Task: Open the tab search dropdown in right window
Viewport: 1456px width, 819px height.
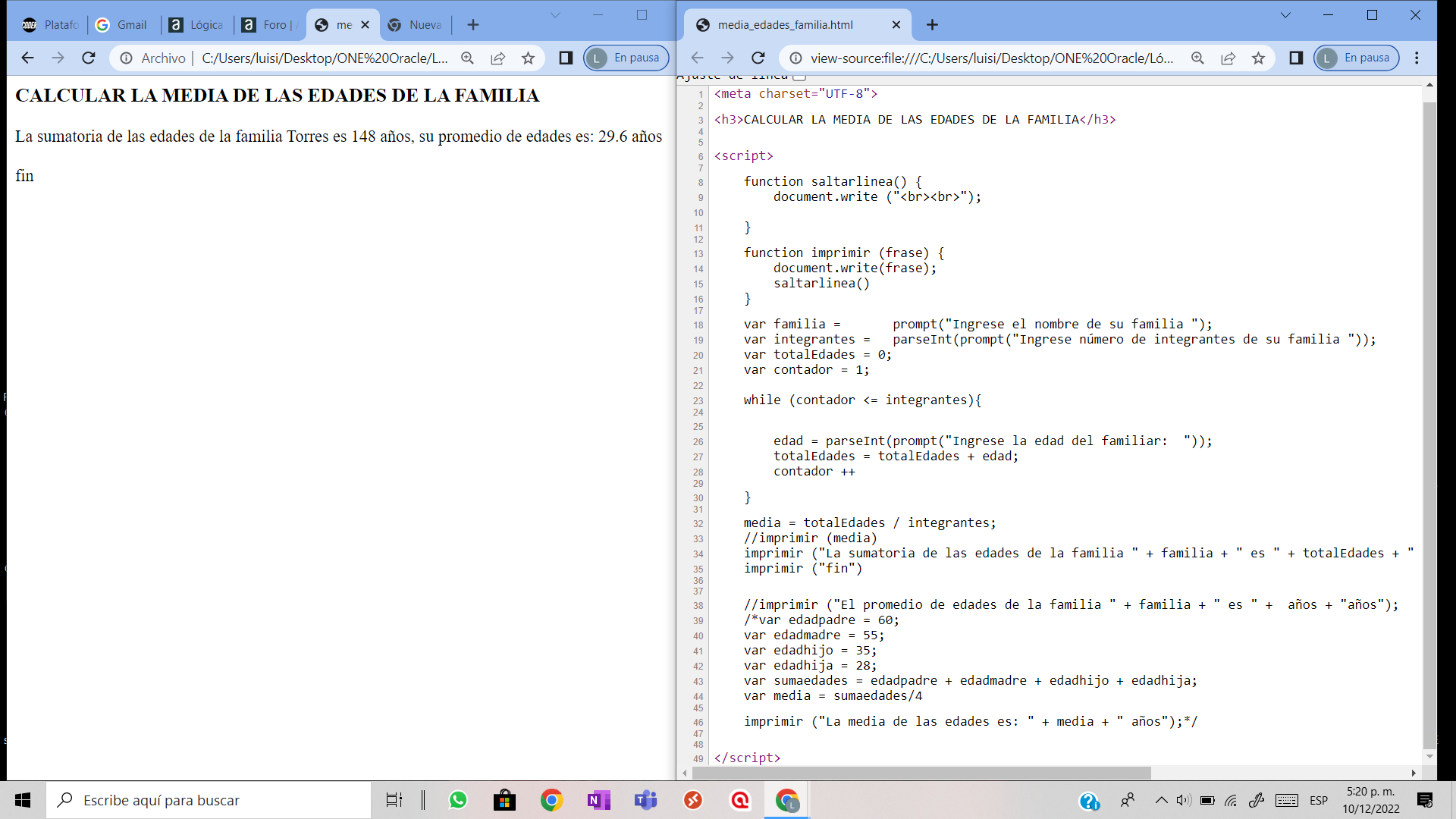Action: (1285, 15)
